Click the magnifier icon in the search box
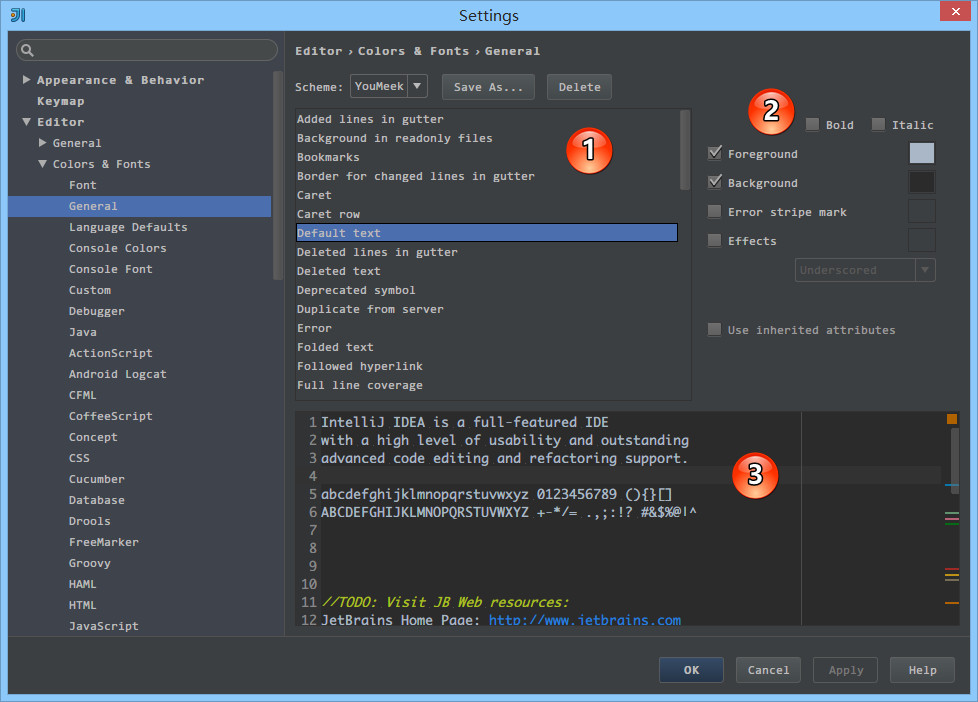Image resolution: width=978 pixels, height=702 pixels. 27,50
